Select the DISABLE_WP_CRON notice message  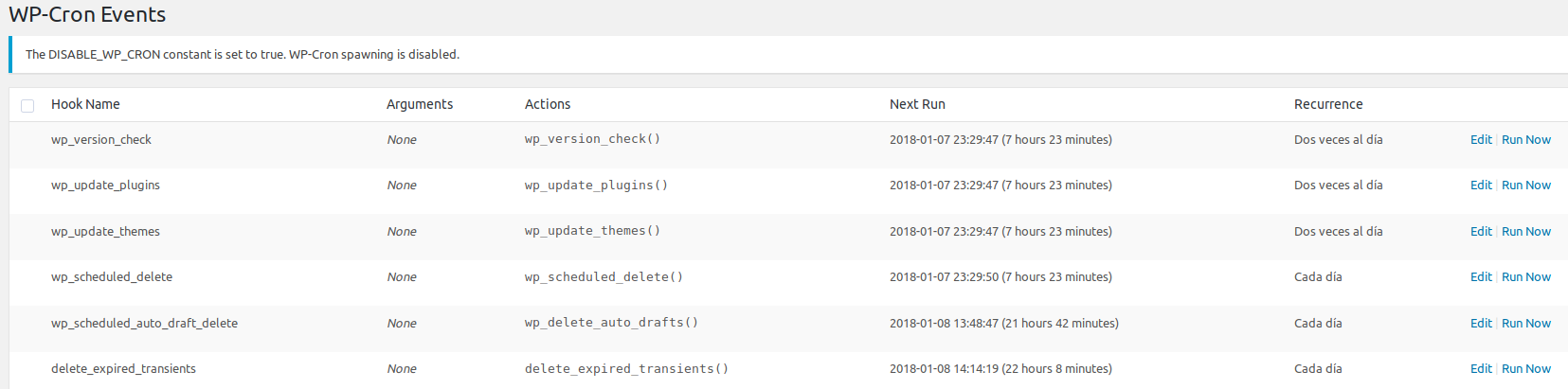point(243,55)
